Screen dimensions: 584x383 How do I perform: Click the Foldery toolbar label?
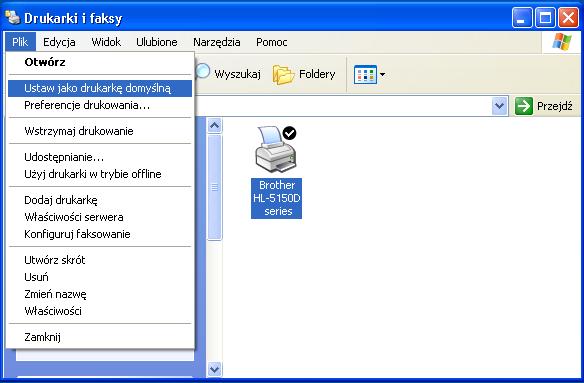click(317, 74)
